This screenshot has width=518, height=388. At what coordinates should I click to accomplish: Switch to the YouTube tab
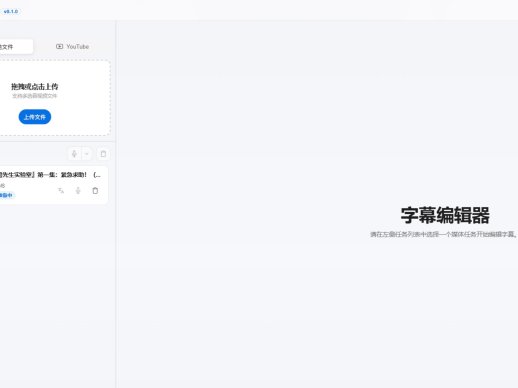click(x=72, y=47)
